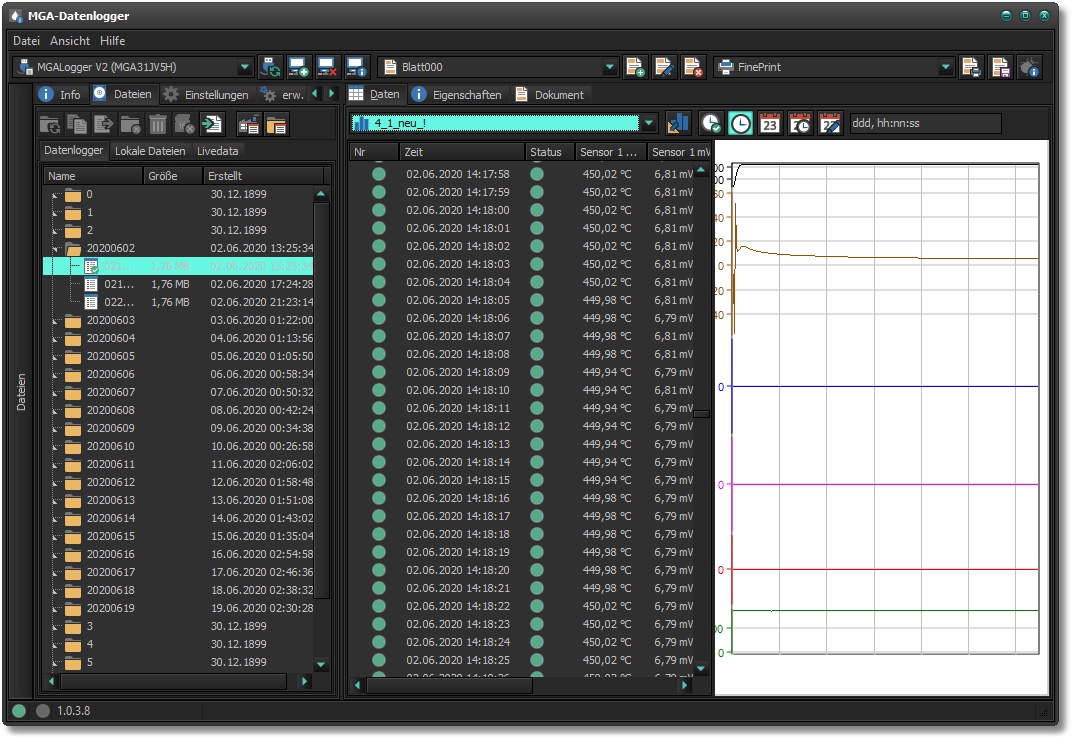Switch to the Dokument tab

click(x=551, y=94)
